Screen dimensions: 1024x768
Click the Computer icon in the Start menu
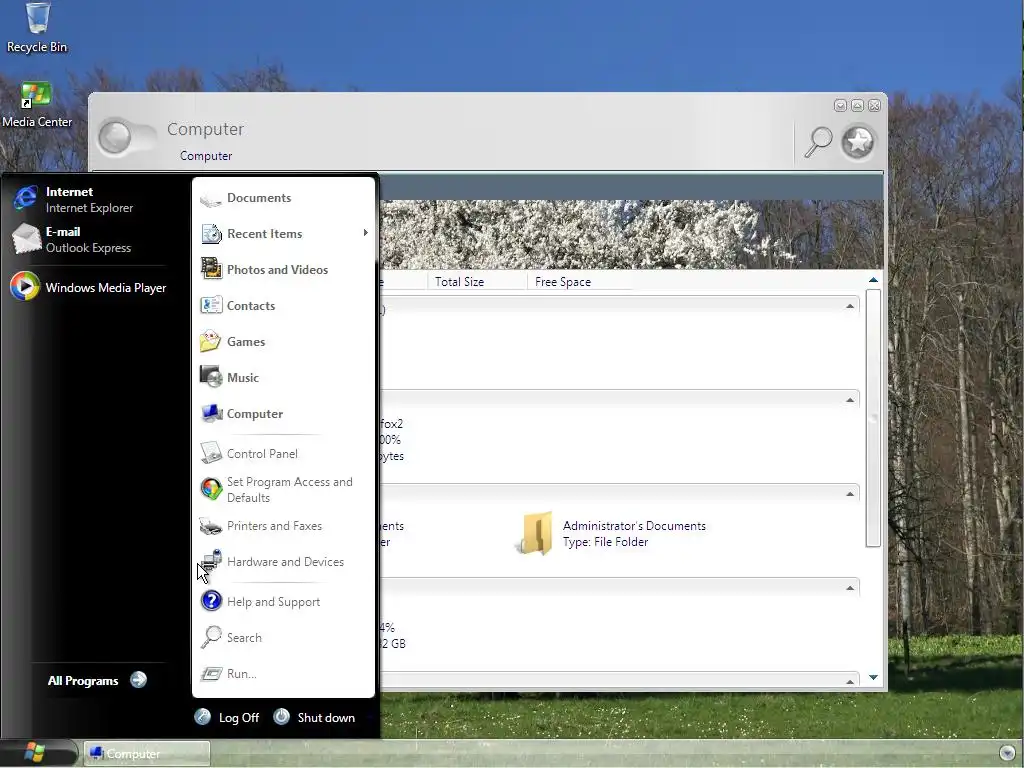211,413
